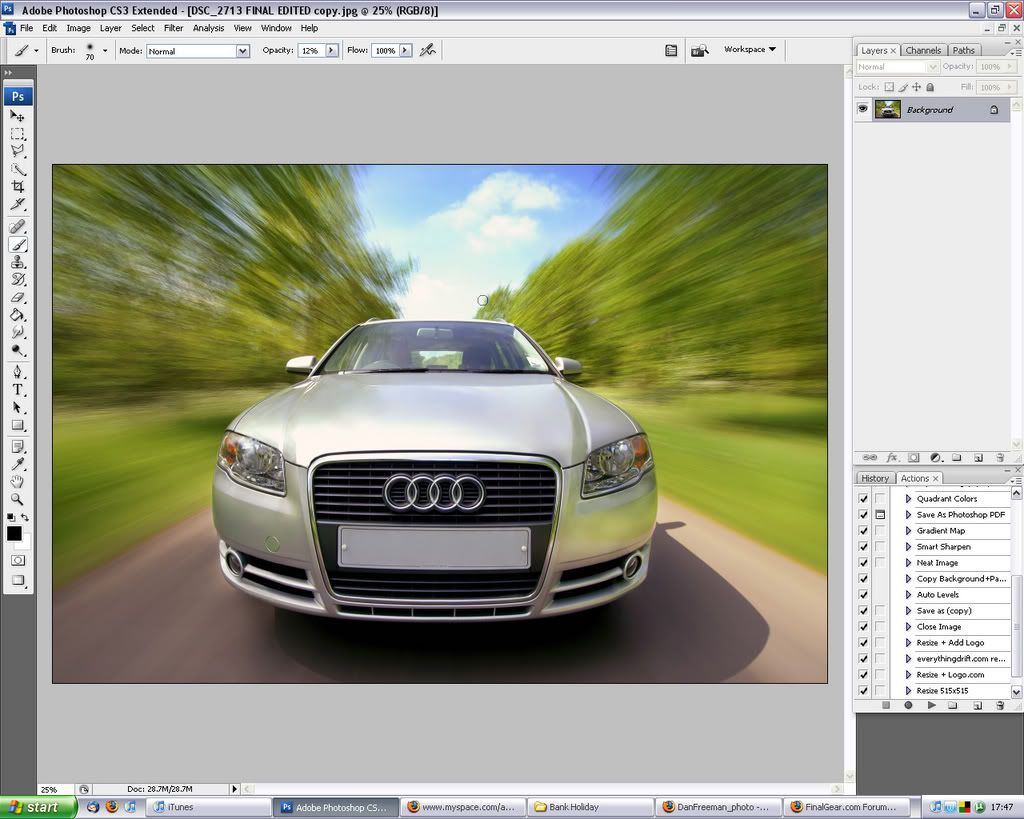Toggle Resize 515x515 action checkmark
This screenshot has width=1024, height=819.
coord(863,690)
